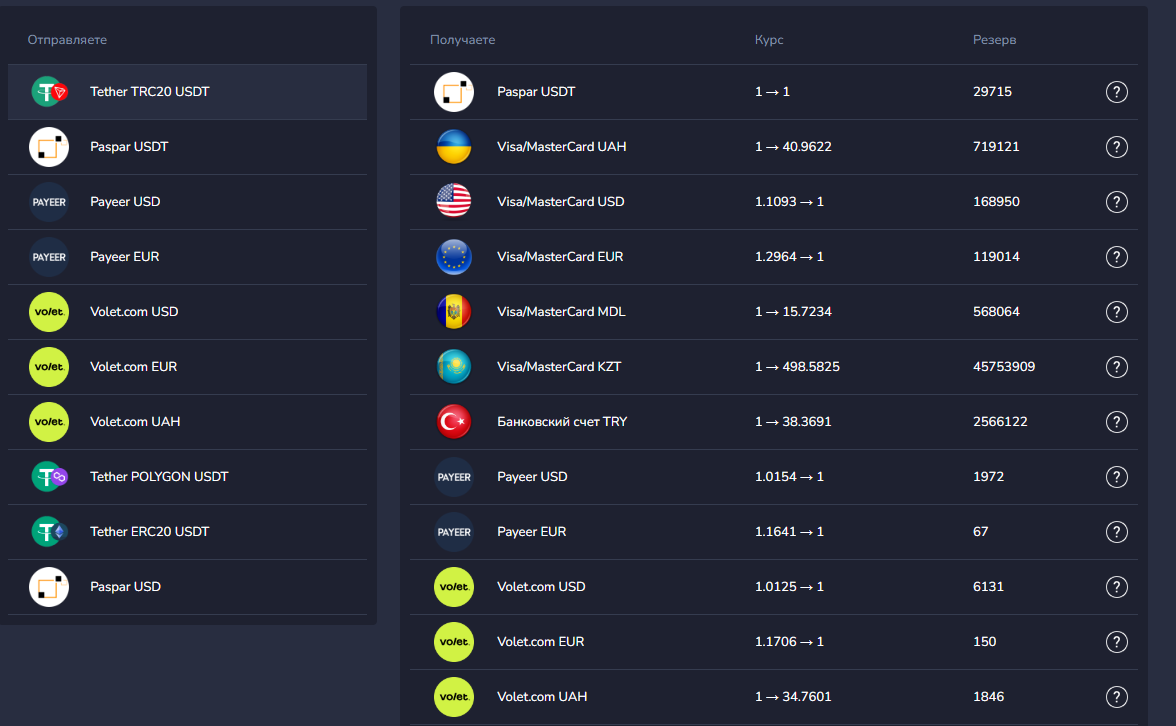Click the Volet.com USD logo in send list
The image size is (1176, 726).
point(49,312)
